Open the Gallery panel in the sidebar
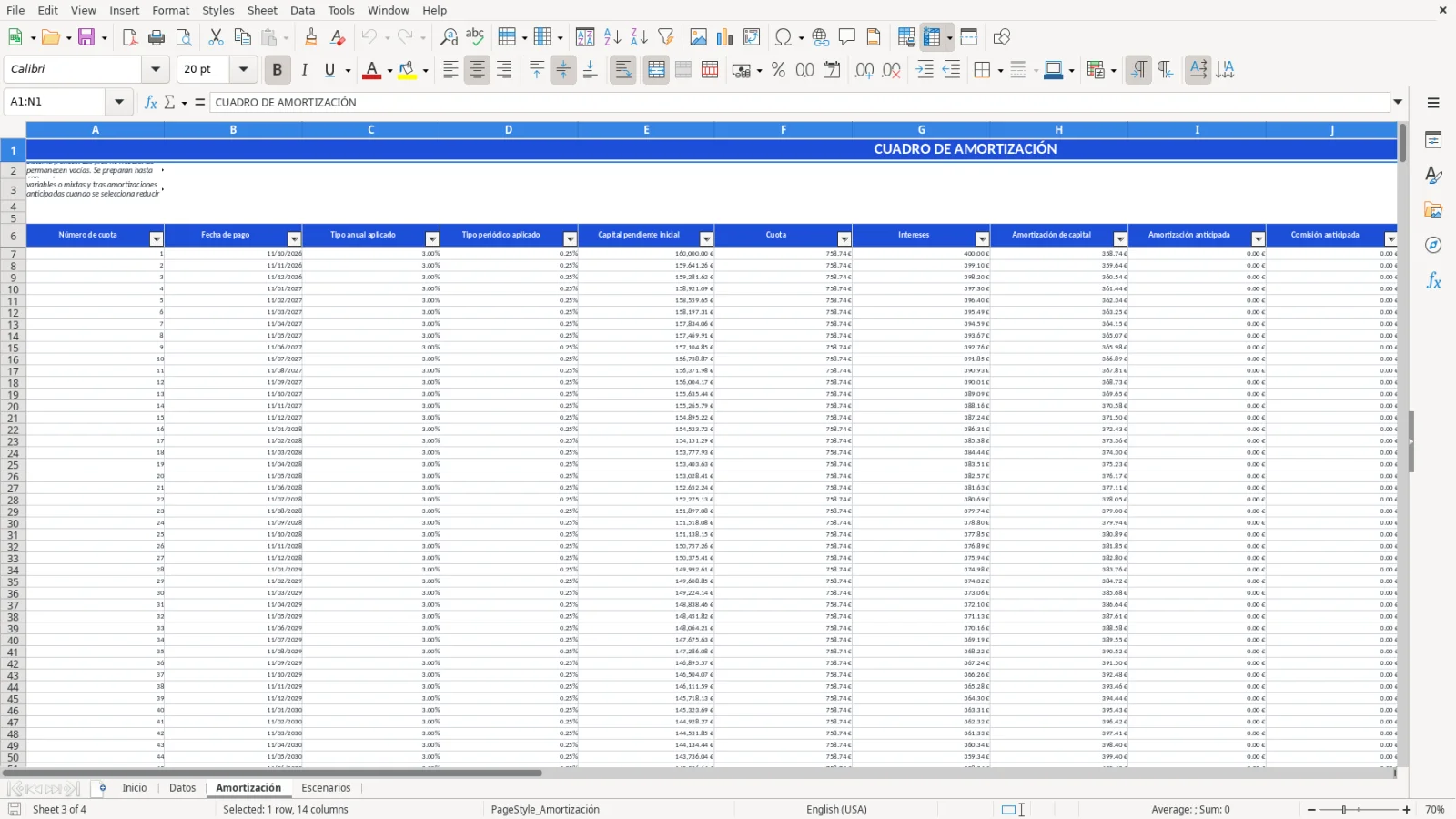 1433,210
